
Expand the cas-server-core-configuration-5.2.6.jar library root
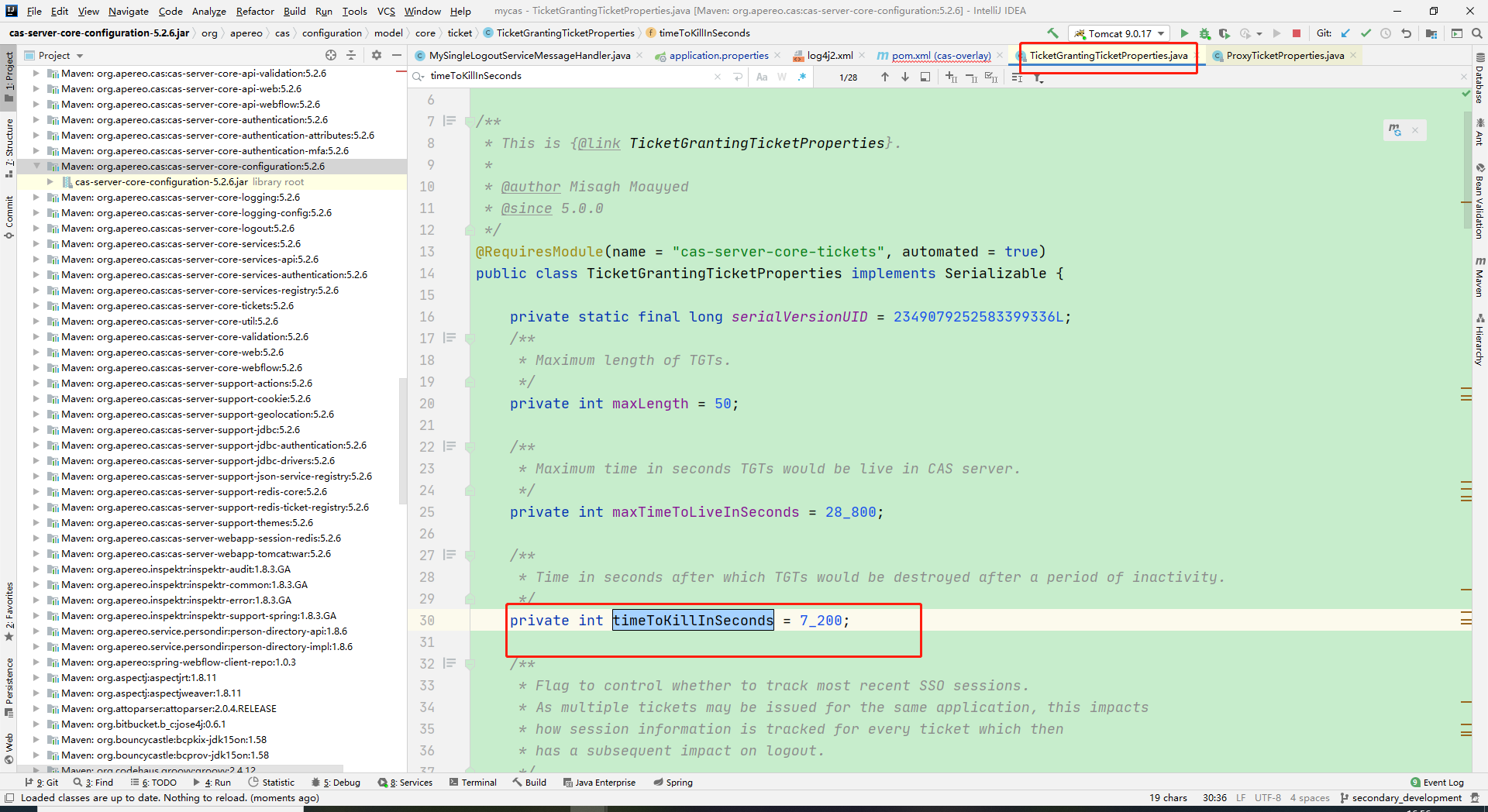tap(50, 182)
